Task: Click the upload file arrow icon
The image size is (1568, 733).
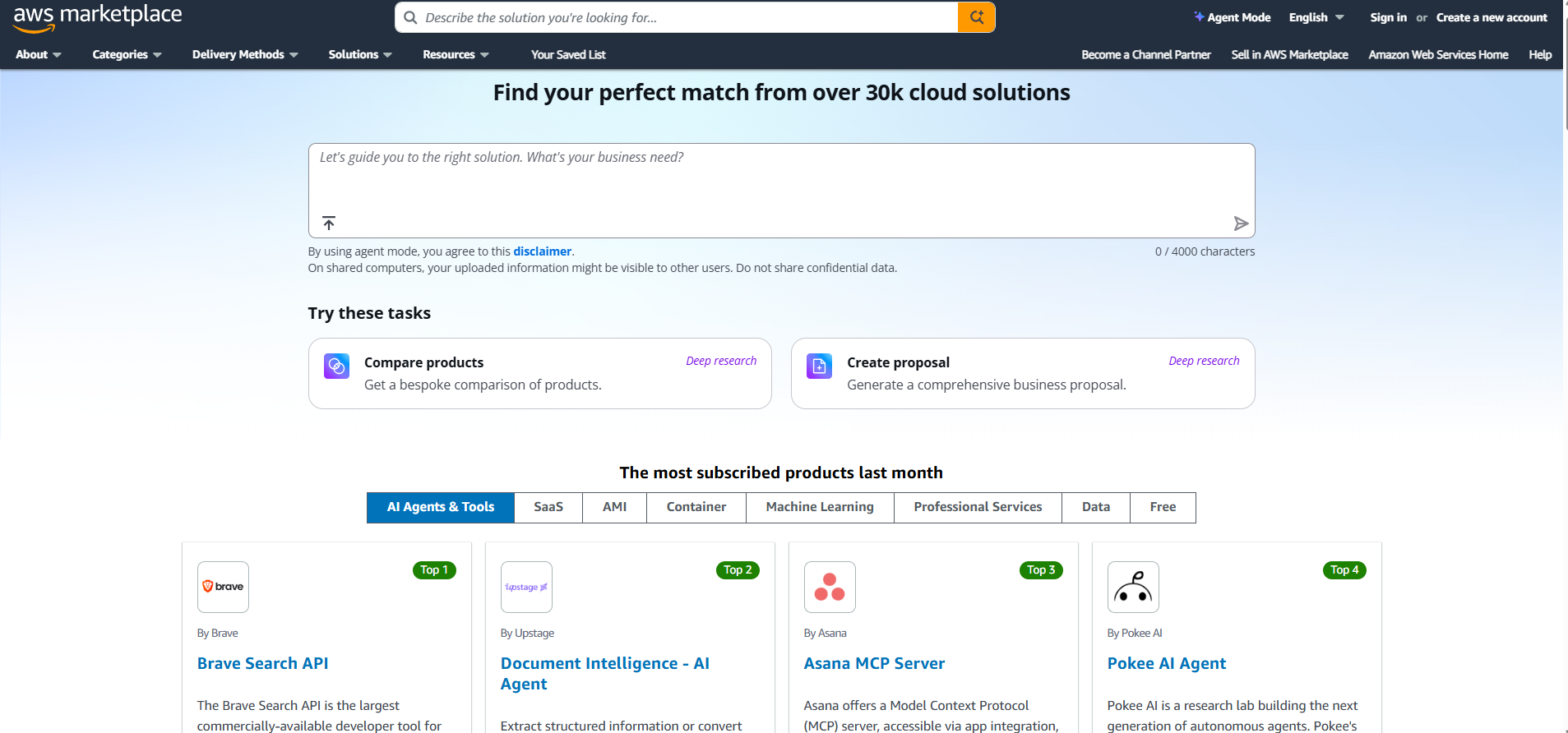Action: pos(329,223)
